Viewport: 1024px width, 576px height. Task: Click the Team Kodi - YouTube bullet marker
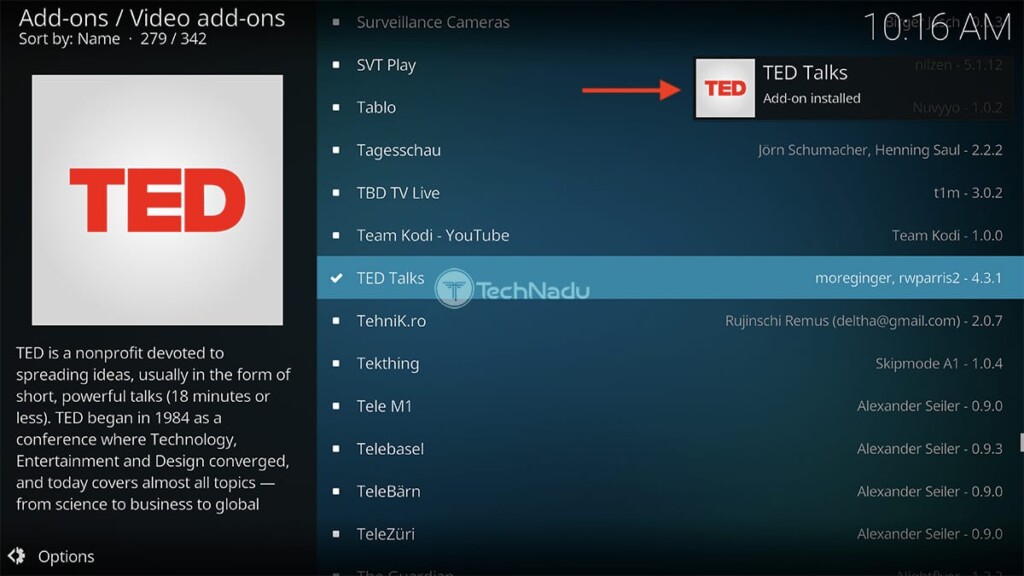336,235
